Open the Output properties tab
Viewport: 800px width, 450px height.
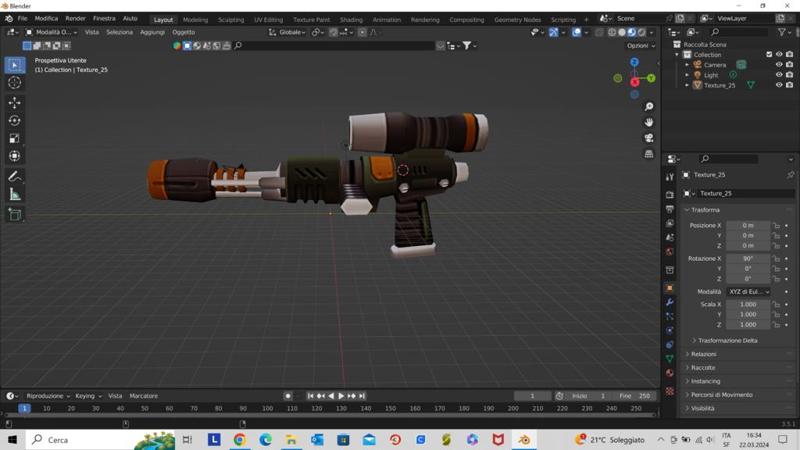point(670,209)
